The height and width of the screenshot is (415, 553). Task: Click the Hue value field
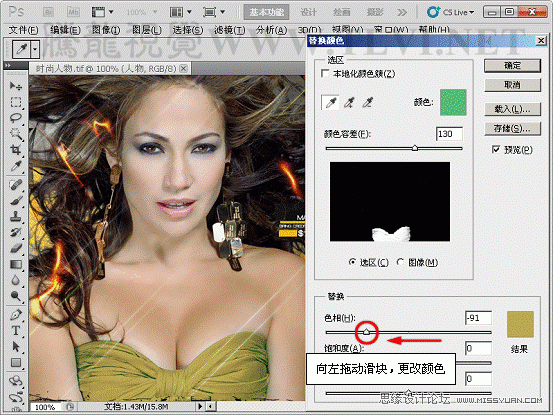pos(478,318)
